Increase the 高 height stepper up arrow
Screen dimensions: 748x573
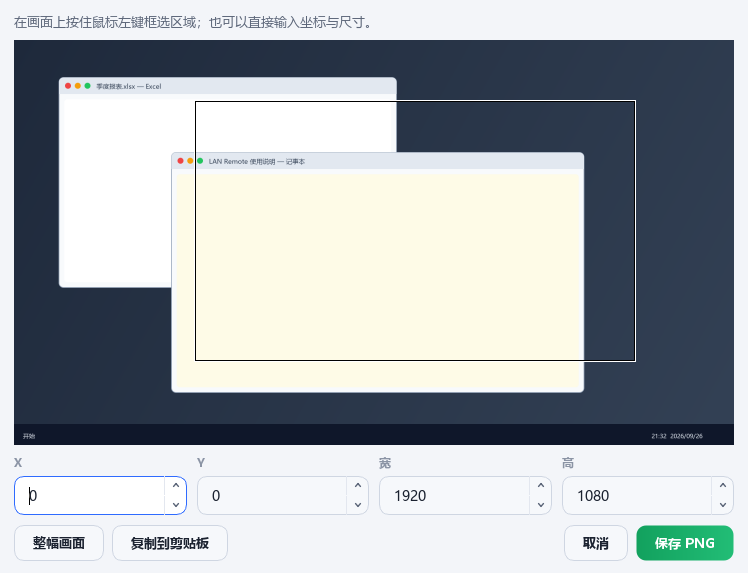pos(723,486)
